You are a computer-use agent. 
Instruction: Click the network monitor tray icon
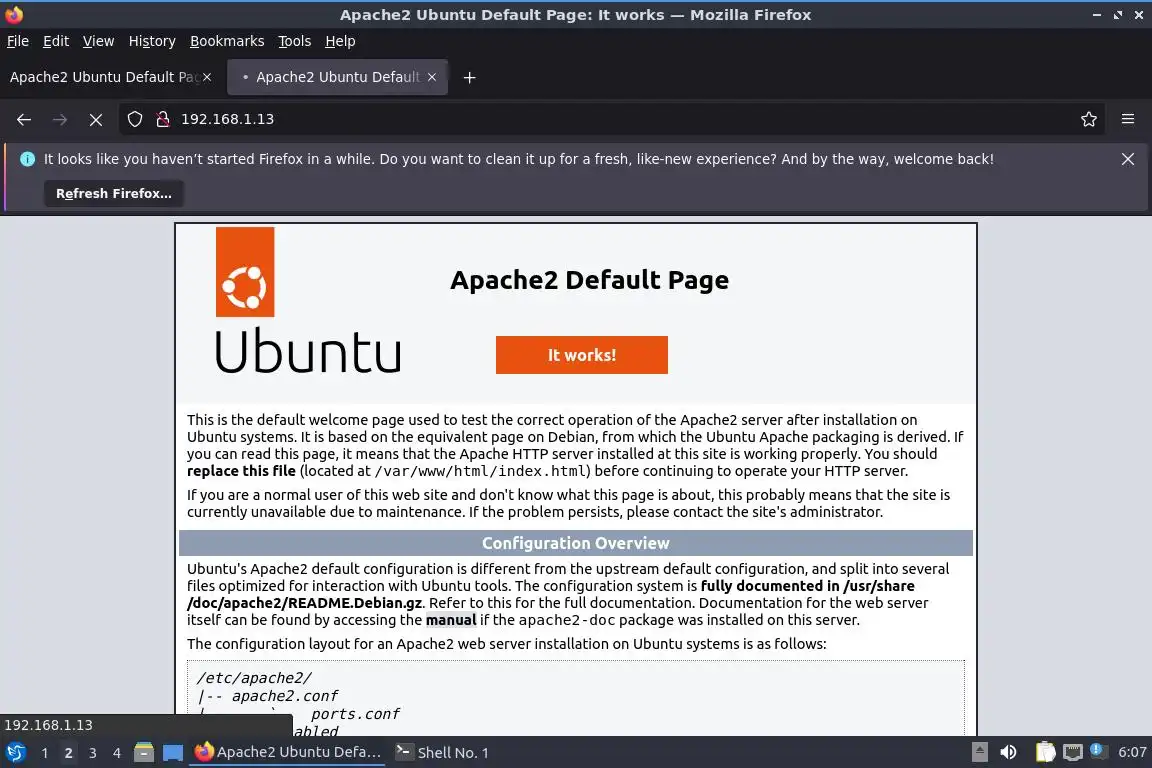click(1073, 752)
